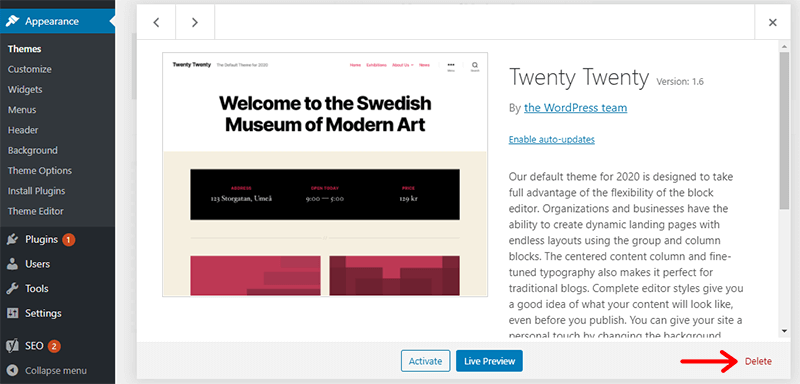Open the Plugins menu label
Viewport: 800px width, 384px height.
click(41, 240)
